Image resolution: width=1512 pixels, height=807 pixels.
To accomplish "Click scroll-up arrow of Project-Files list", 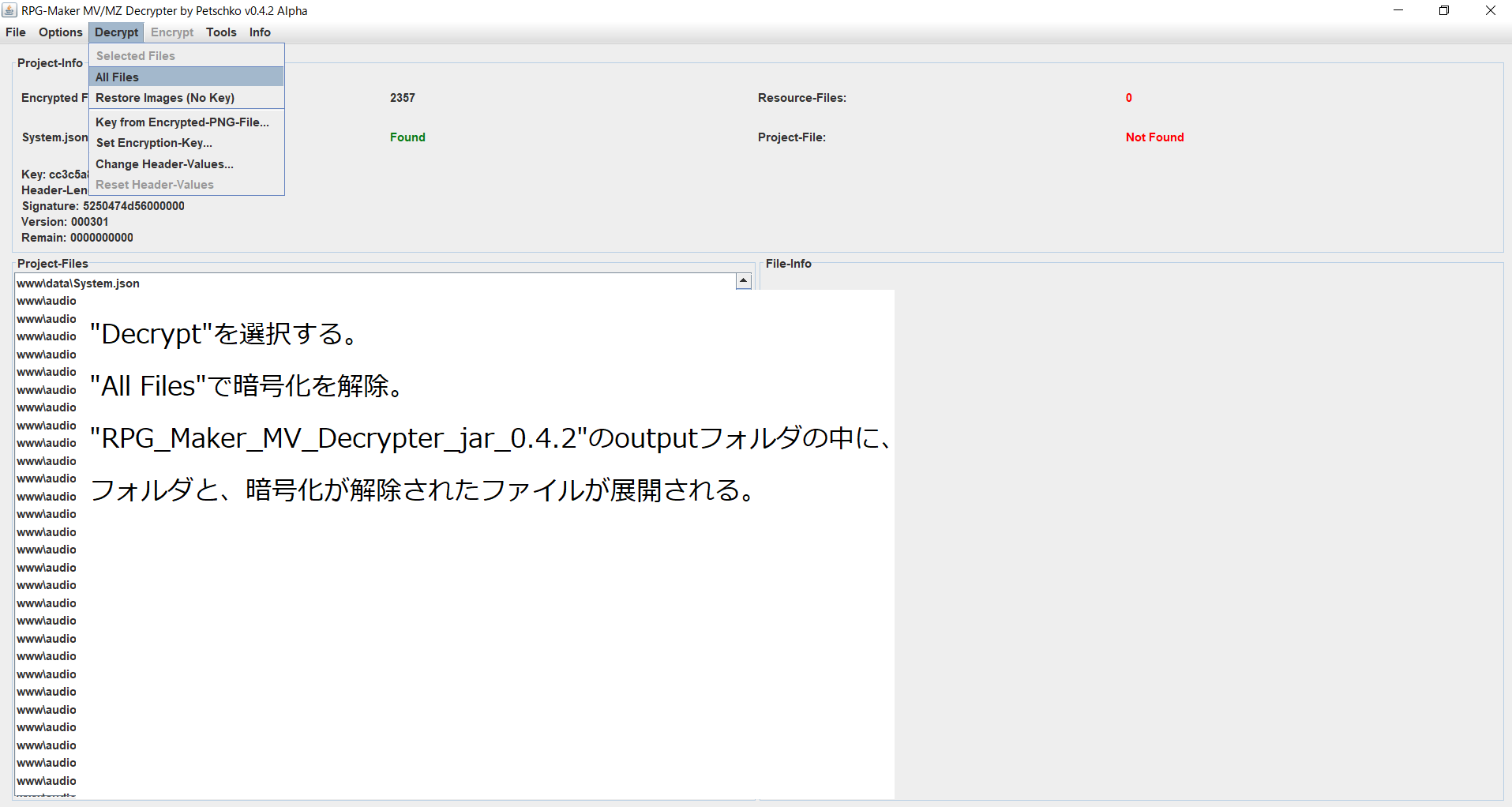I will click(x=743, y=281).
